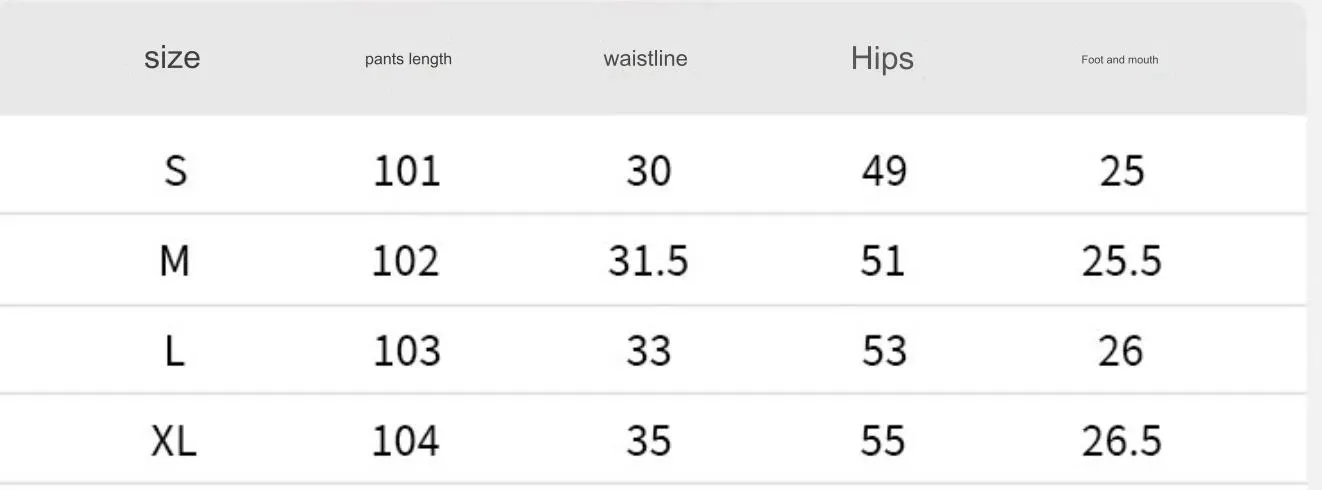Select the M size row label
1322x490 pixels.
[x=174, y=261]
